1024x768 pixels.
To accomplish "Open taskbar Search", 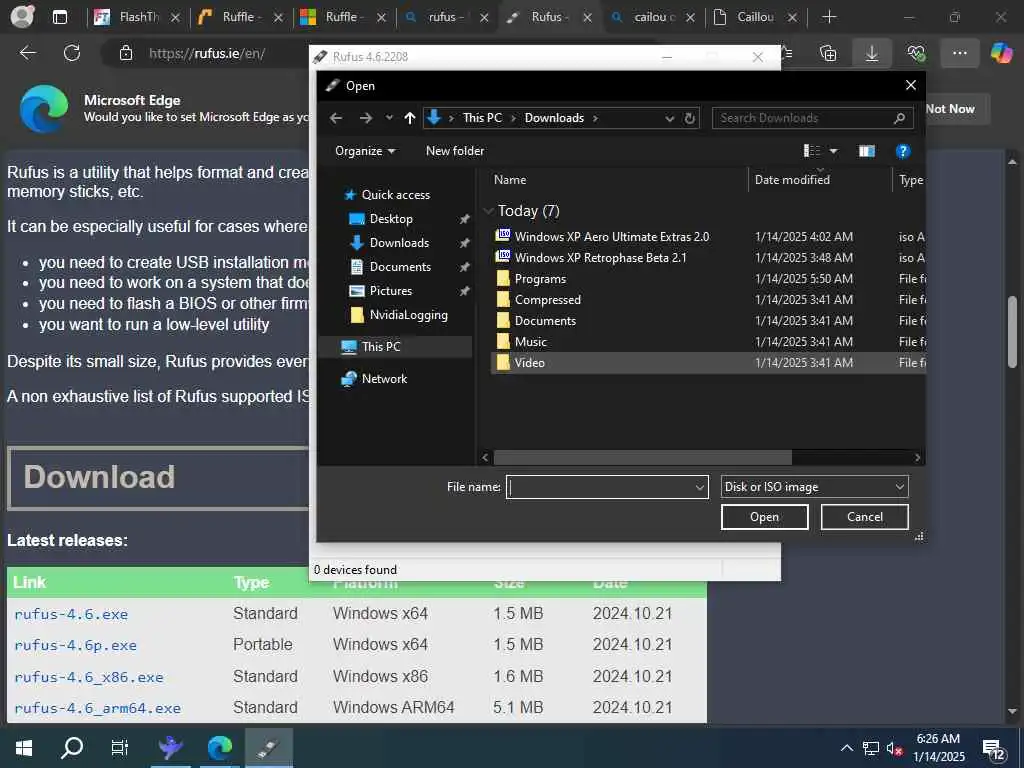I will coord(72,748).
